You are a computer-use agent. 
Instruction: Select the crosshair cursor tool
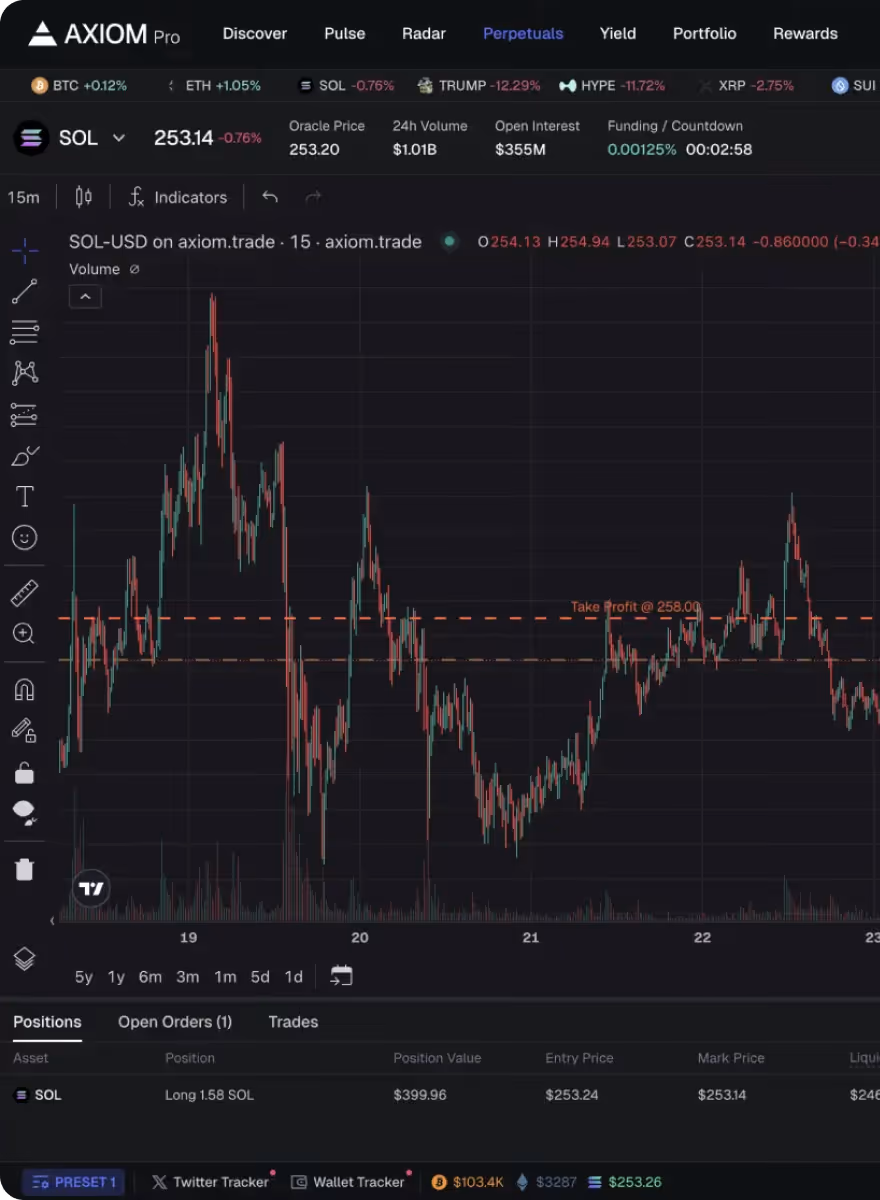tap(25, 250)
